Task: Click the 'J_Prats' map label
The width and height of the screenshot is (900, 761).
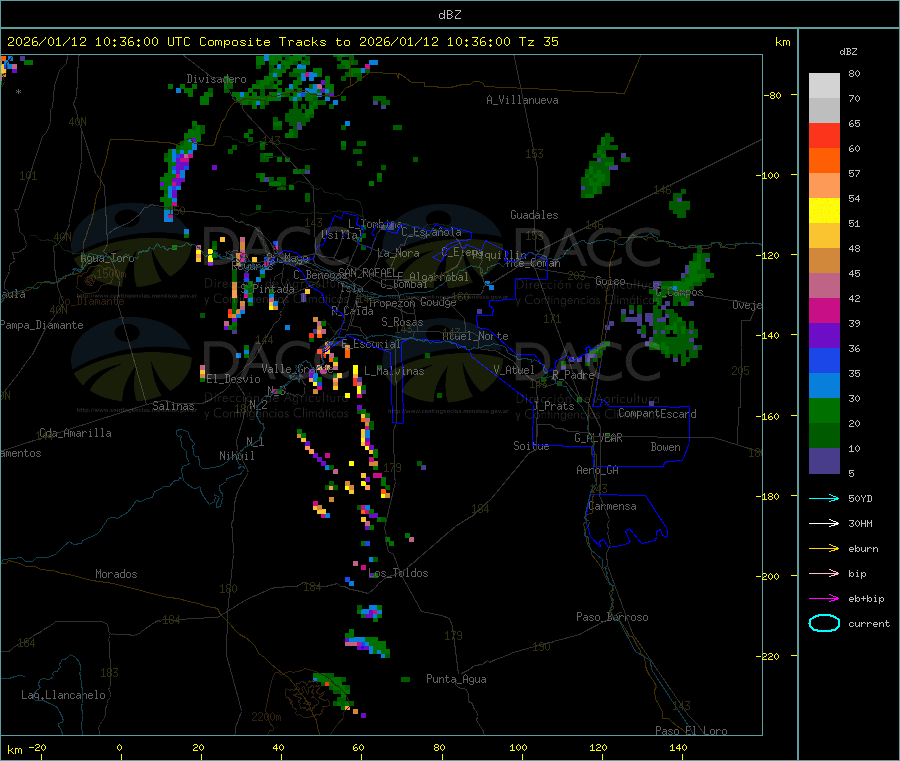Action: coord(554,405)
